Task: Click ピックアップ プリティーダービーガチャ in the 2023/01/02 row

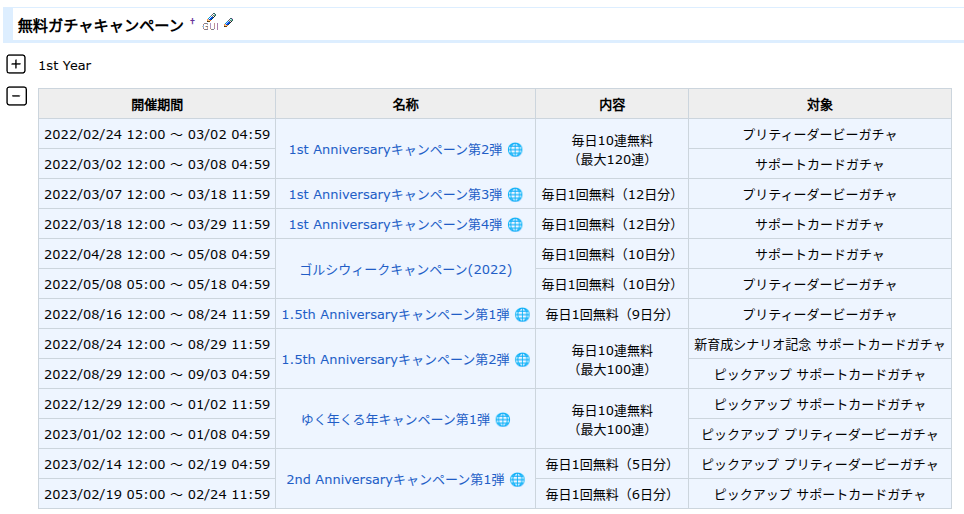Action: tap(820, 434)
